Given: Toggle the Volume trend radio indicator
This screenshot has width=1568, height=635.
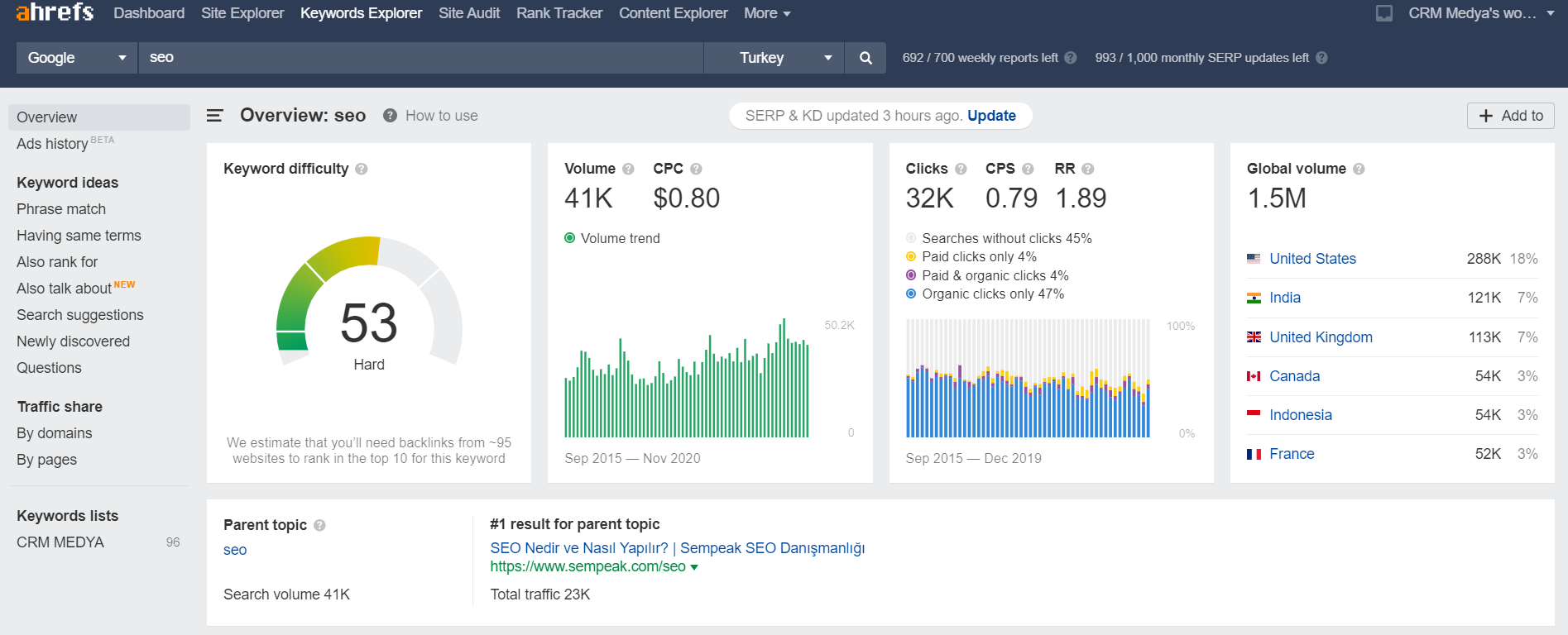Looking at the screenshot, I should click(569, 238).
